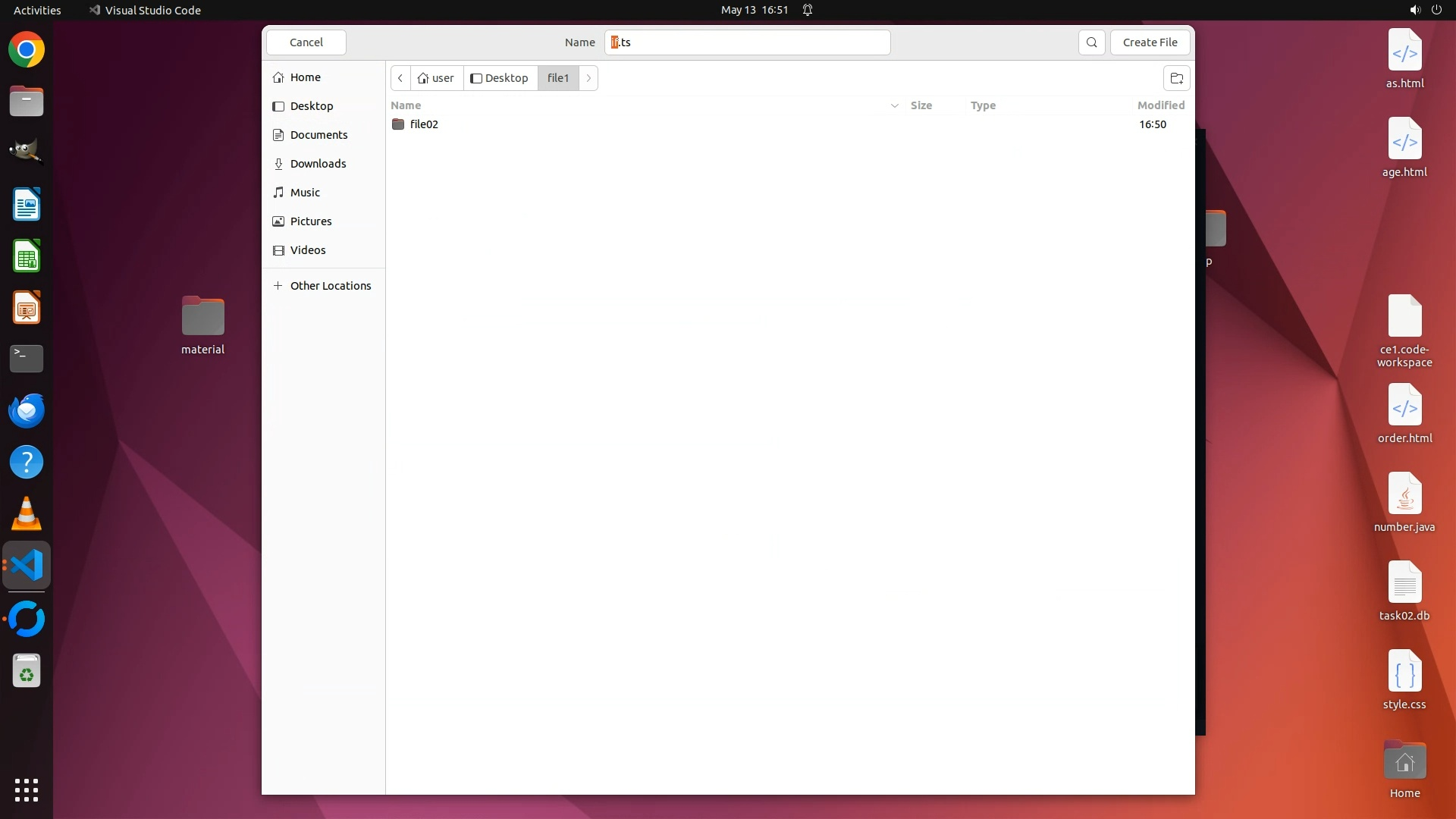Open Thunderbird mail from dock
Image resolution: width=1456 pixels, height=819 pixels.
click(27, 410)
